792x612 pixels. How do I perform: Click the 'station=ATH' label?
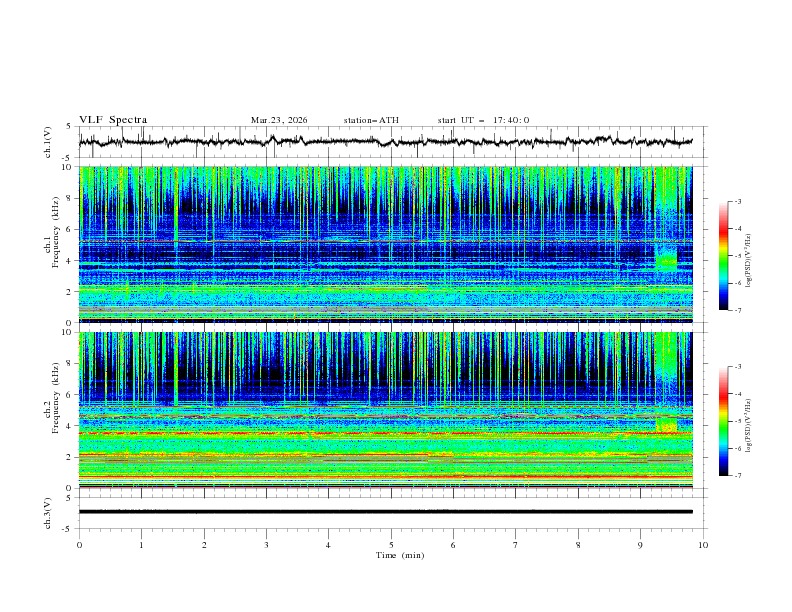(371, 120)
